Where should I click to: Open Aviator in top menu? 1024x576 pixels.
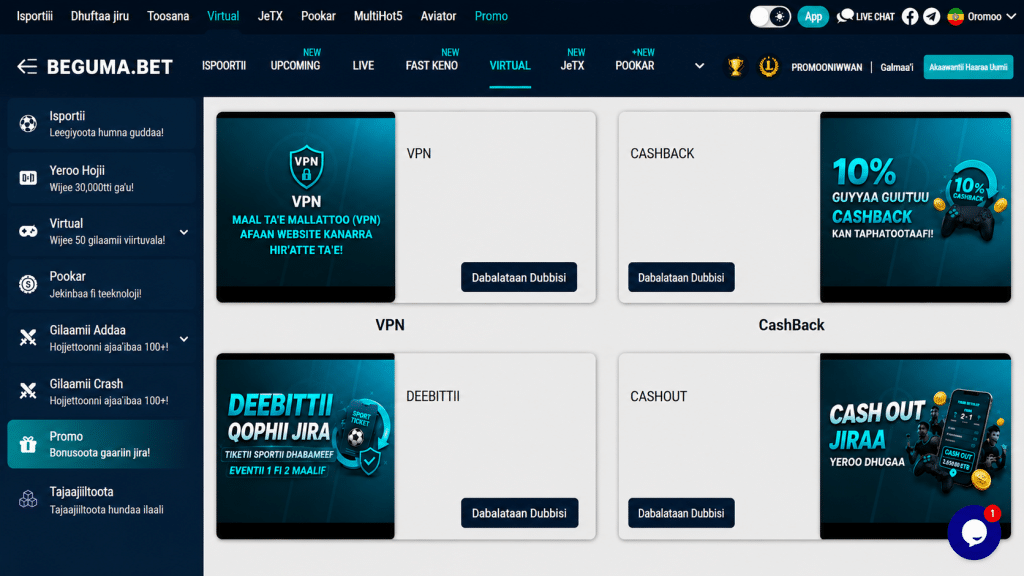(438, 16)
